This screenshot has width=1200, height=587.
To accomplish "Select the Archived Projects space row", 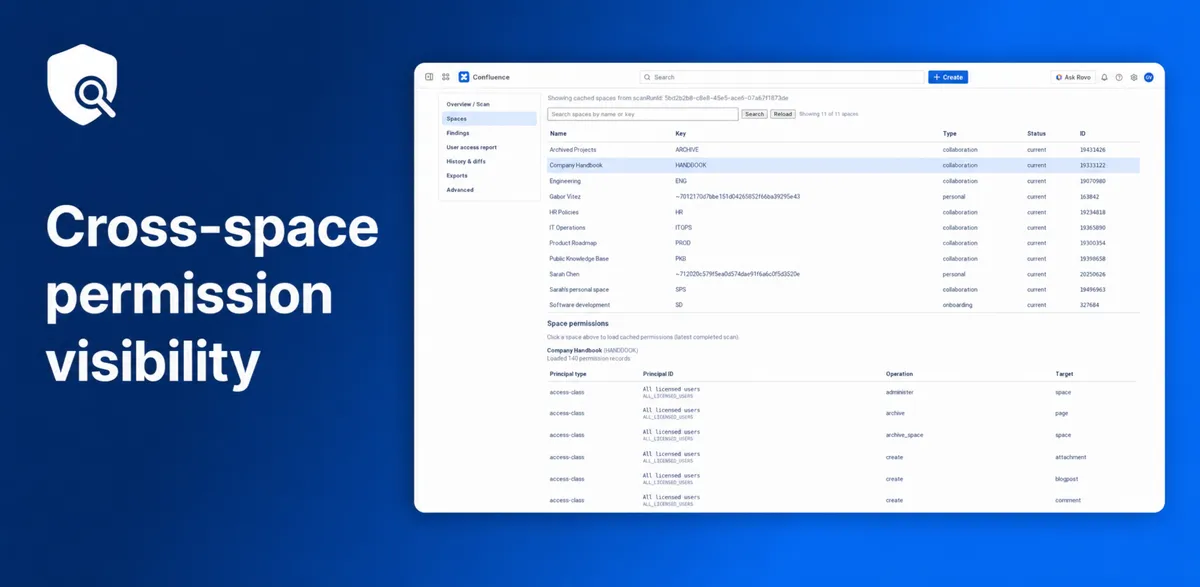I will [x=843, y=150].
